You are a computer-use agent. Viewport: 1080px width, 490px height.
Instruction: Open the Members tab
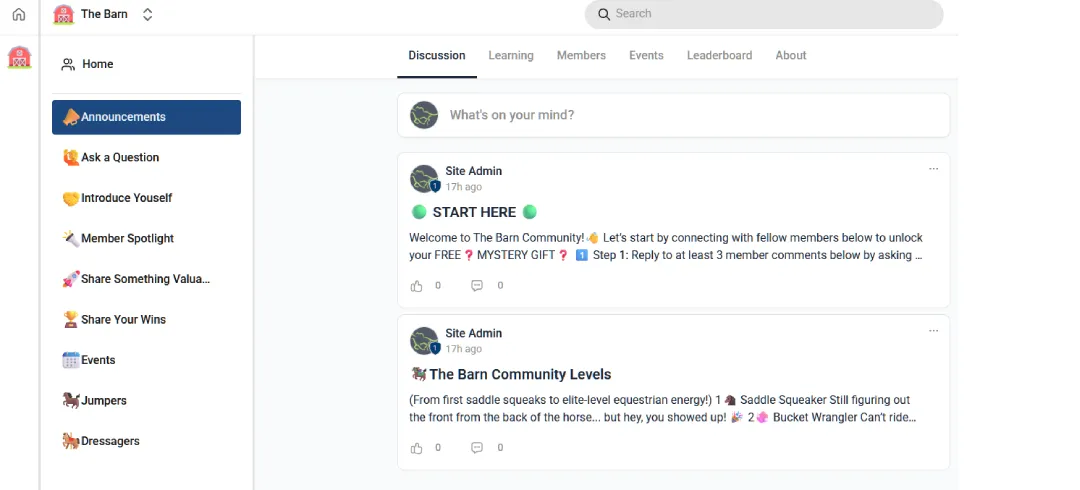point(581,55)
